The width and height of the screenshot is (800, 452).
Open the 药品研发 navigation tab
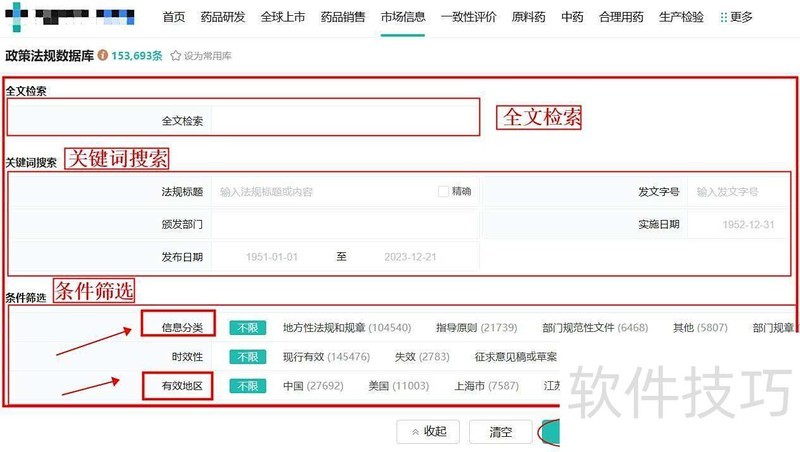tap(222, 18)
